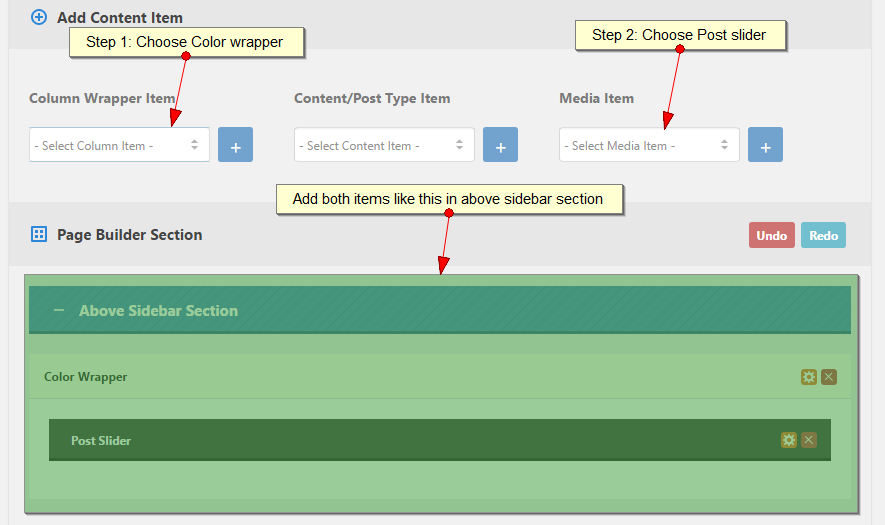Click the Above Sidebar Section title
Viewport: 885px width, 525px height.
pyautogui.click(x=158, y=311)
